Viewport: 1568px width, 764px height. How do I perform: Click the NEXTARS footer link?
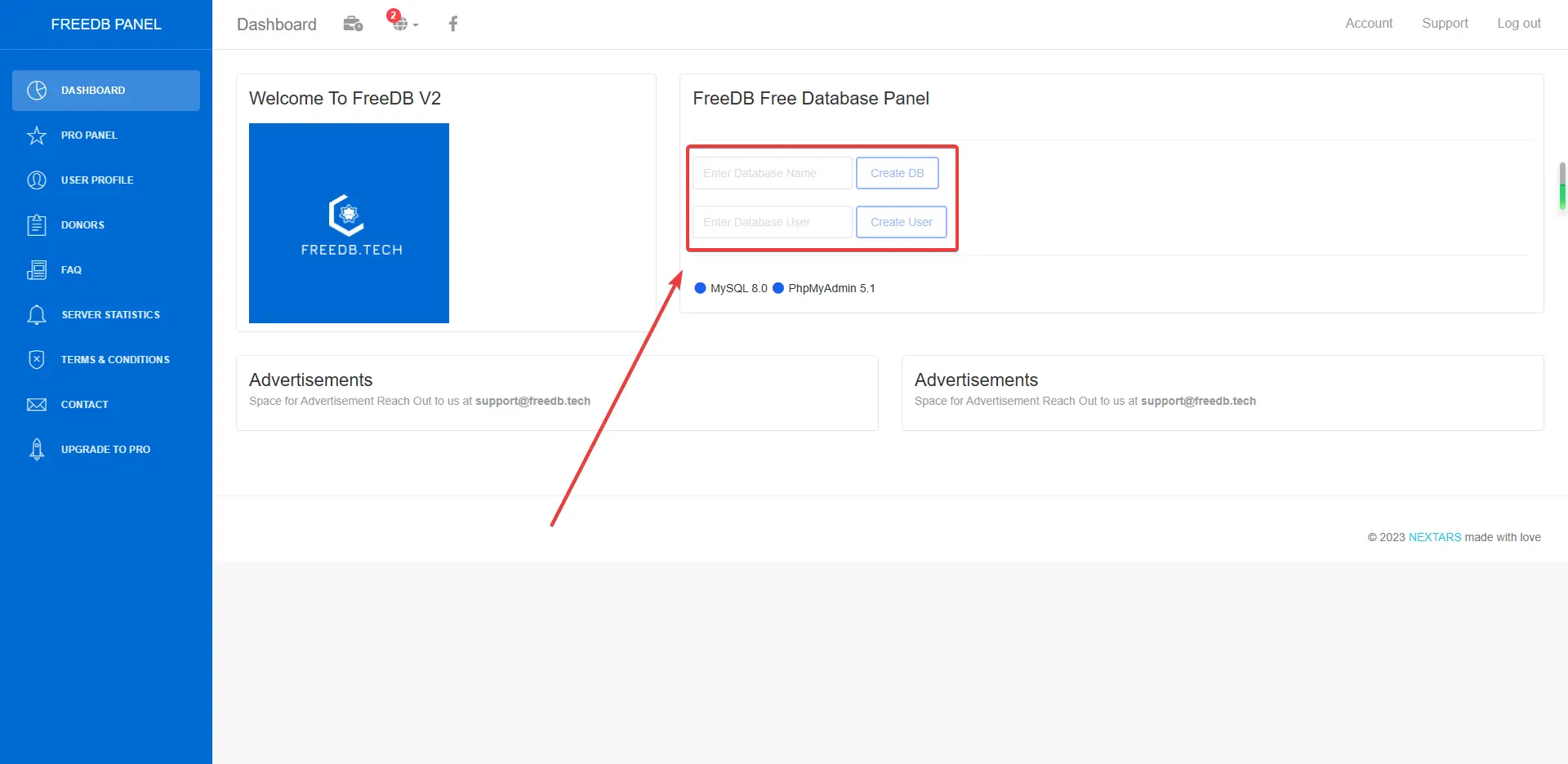1435,537
